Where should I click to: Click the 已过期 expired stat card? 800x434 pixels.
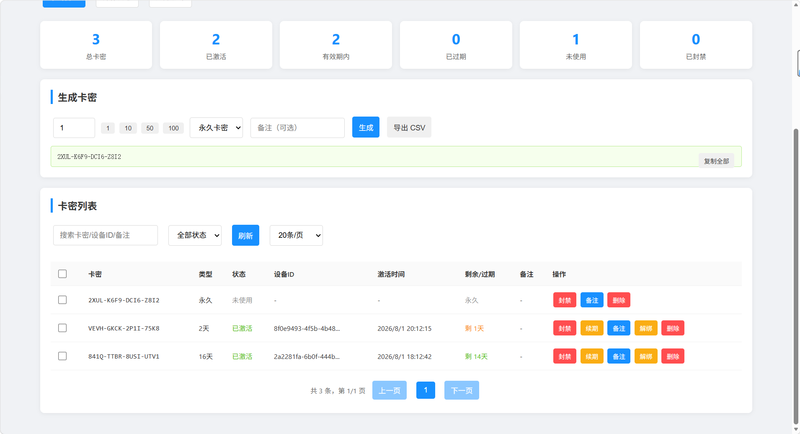click(456, 45)
